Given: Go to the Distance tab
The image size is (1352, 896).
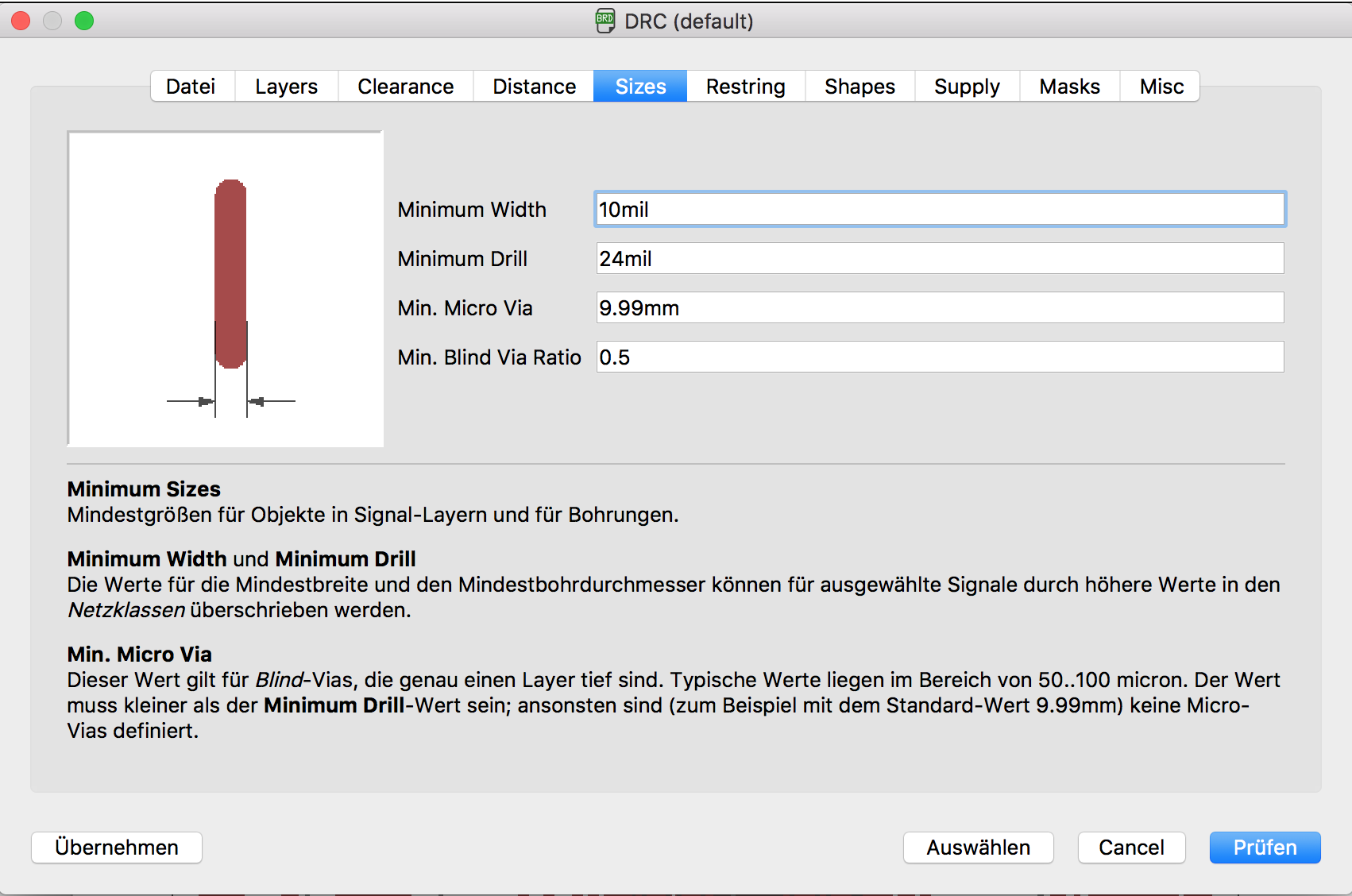Looking at the screenshot, I should (534, 87).
